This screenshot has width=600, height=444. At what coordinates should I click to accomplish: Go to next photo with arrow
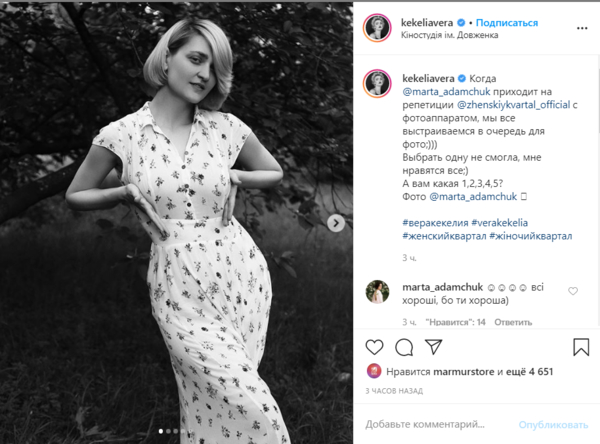[336, 223]
